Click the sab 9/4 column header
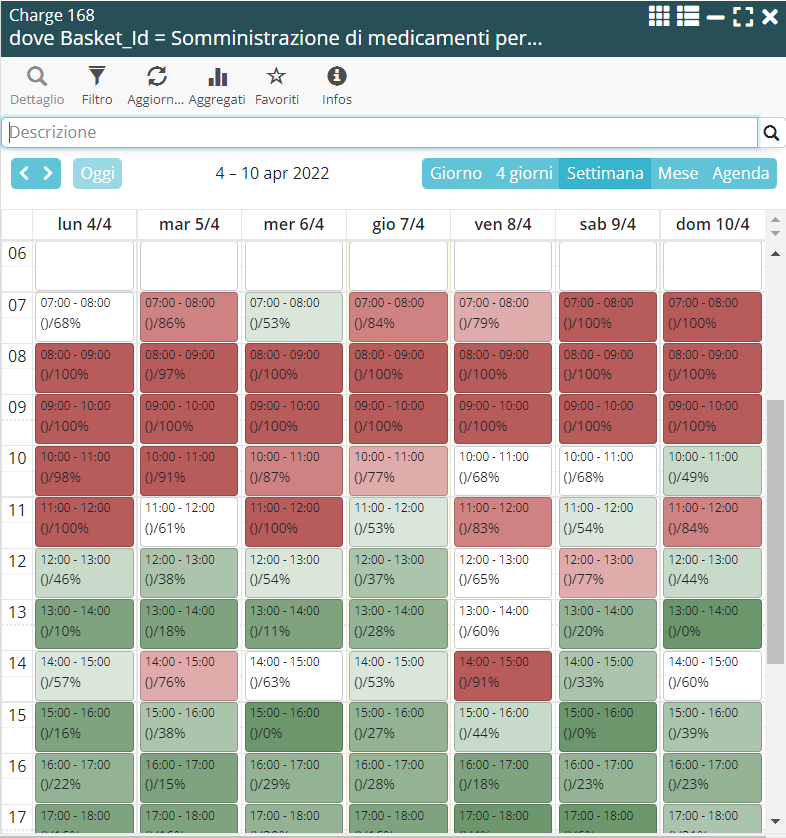The height and width of the screenshot is (838, 786). (x=607, y=225)
